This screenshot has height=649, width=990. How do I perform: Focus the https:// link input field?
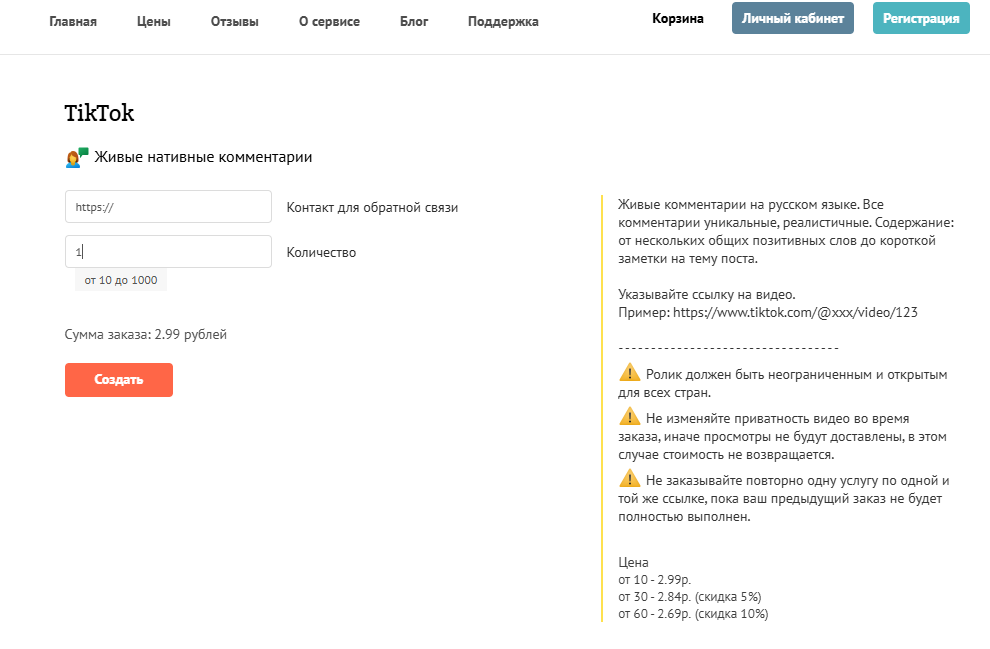[x=168, y=206]
